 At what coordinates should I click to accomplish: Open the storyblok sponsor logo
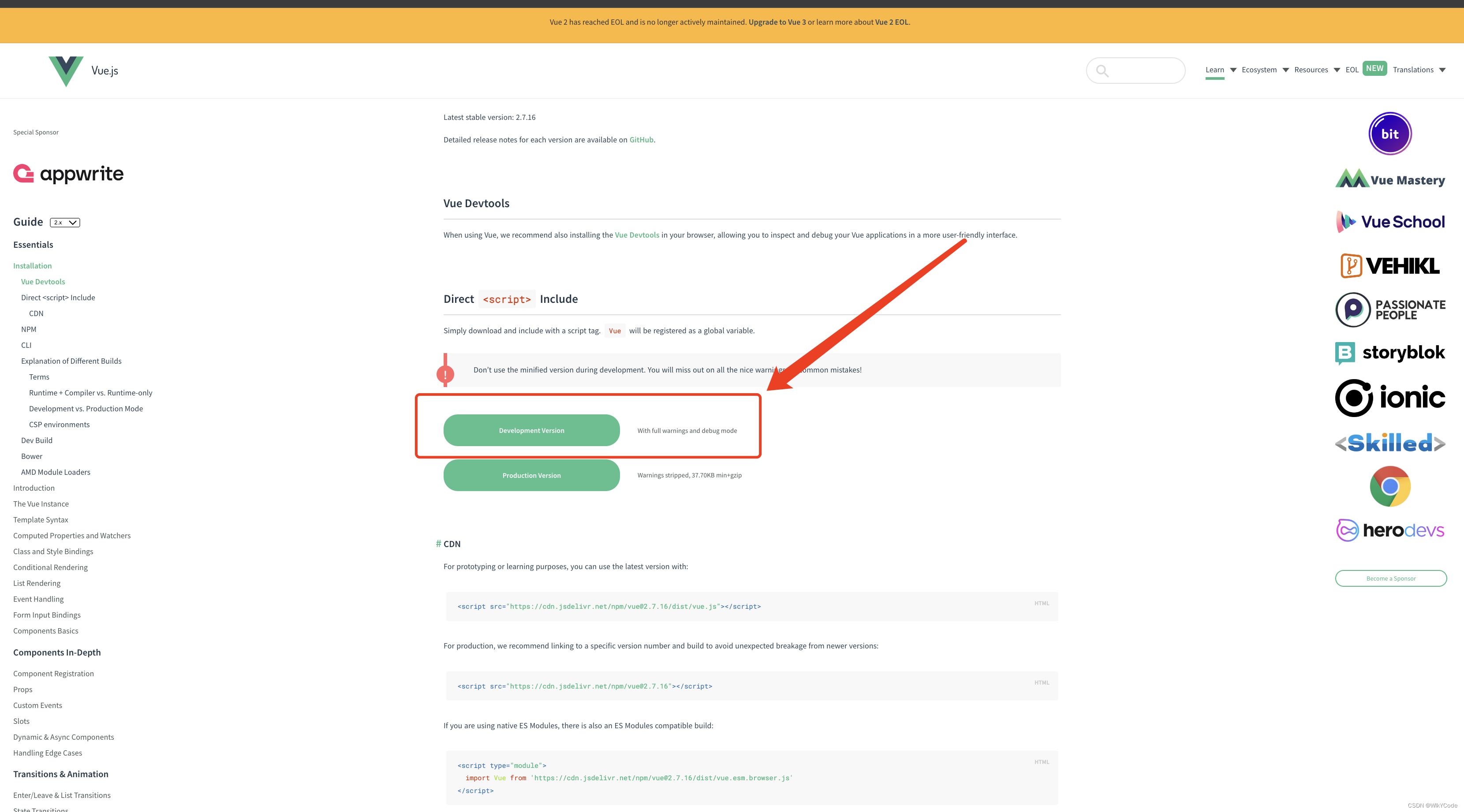1390,353
